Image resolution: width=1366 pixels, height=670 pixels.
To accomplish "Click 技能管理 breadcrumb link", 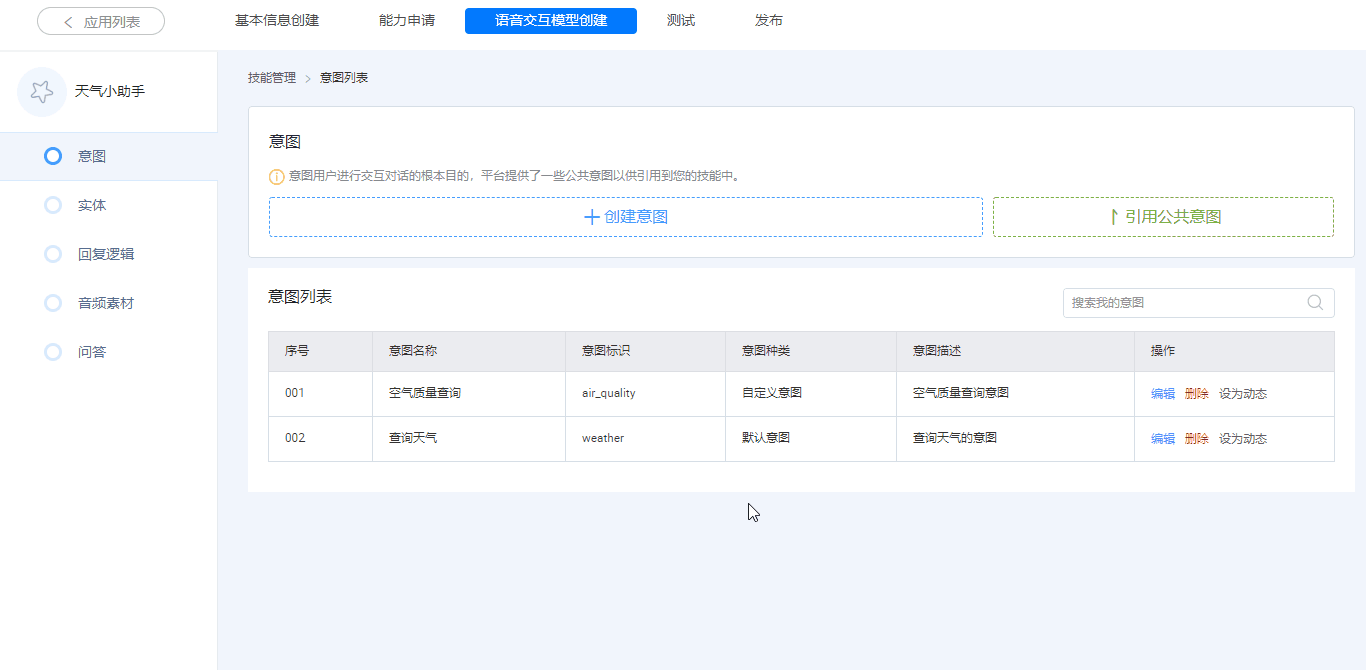I will [272, 78].
